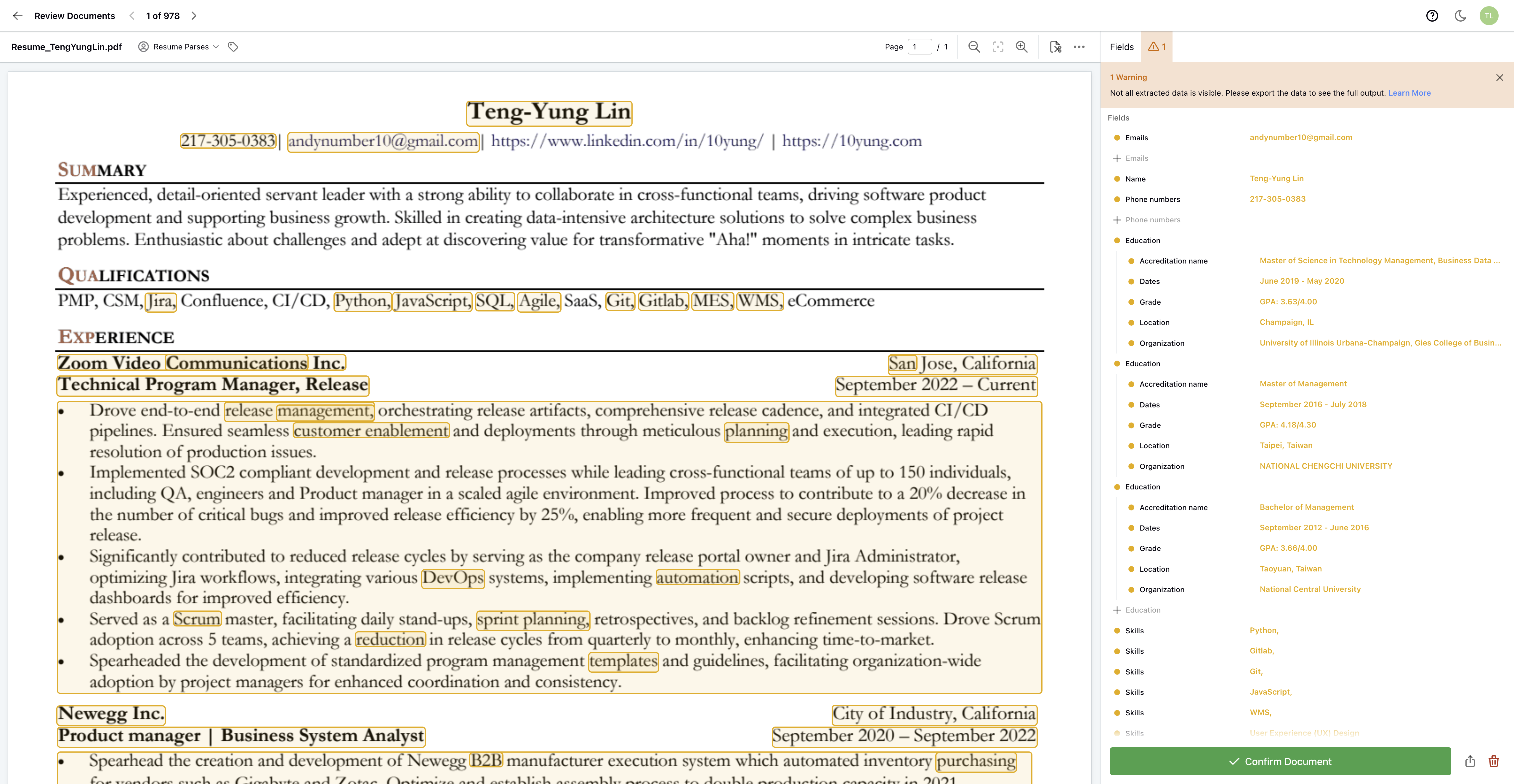Open the Learn More link
1514x784 pixels.
click(x=1409, y=93)
